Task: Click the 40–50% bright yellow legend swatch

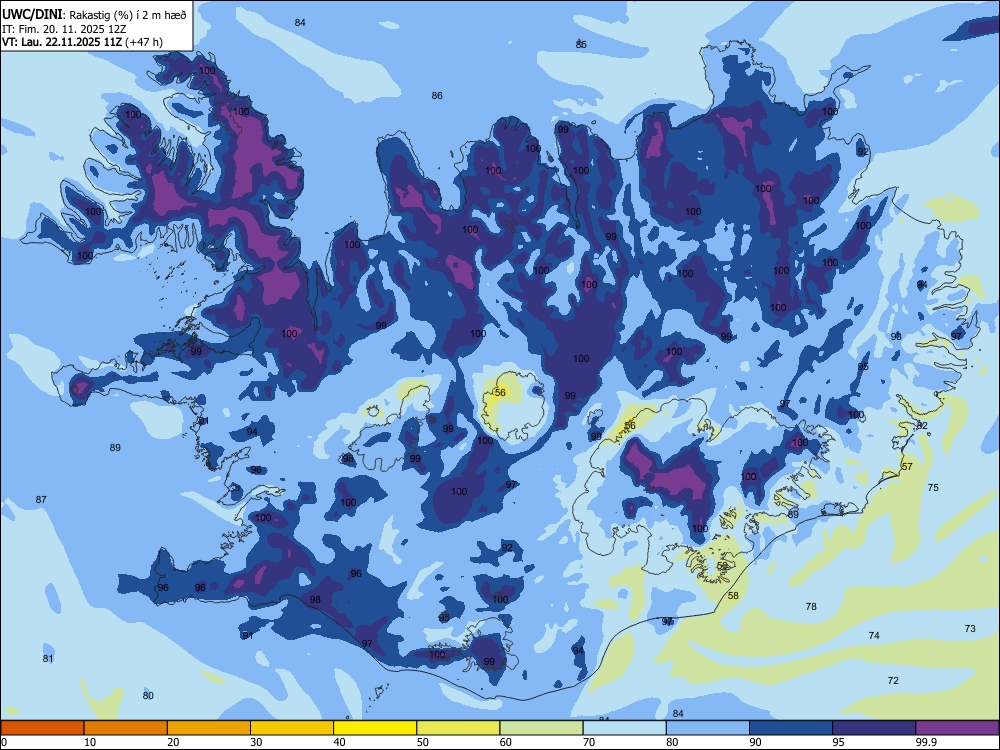Action: (x=375, y=728)
